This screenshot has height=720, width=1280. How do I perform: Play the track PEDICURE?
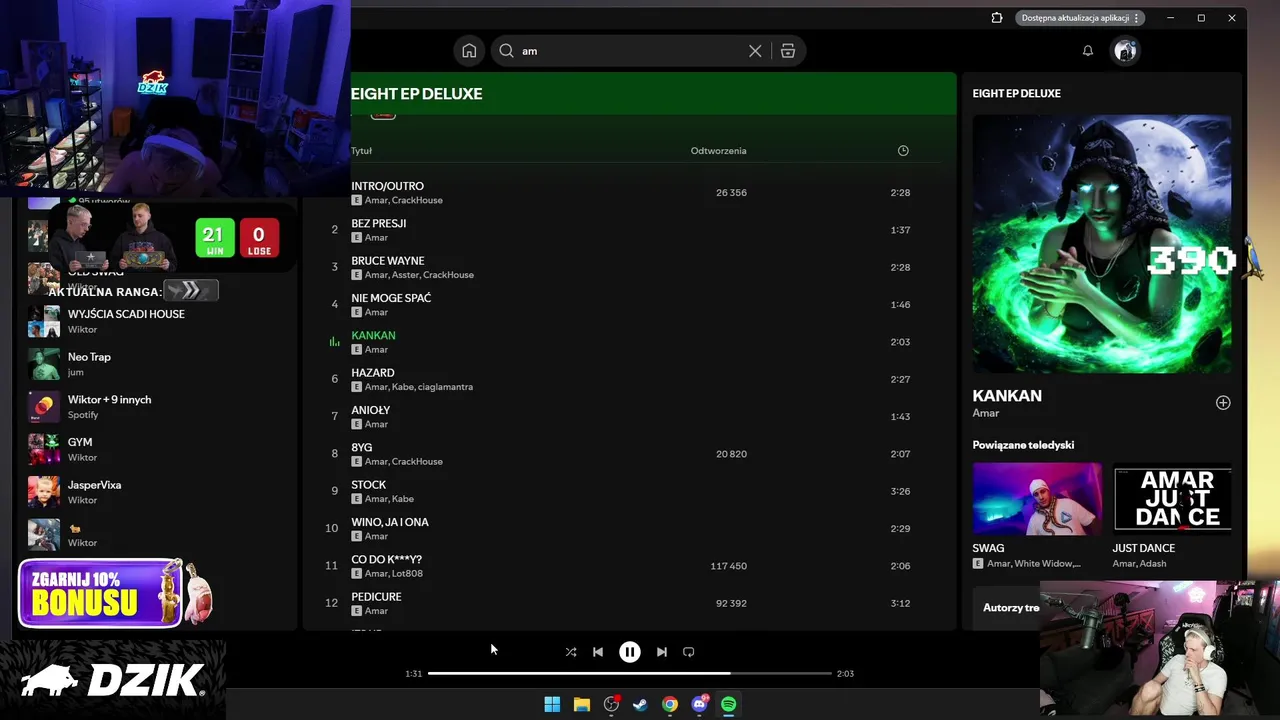point(376,597)
